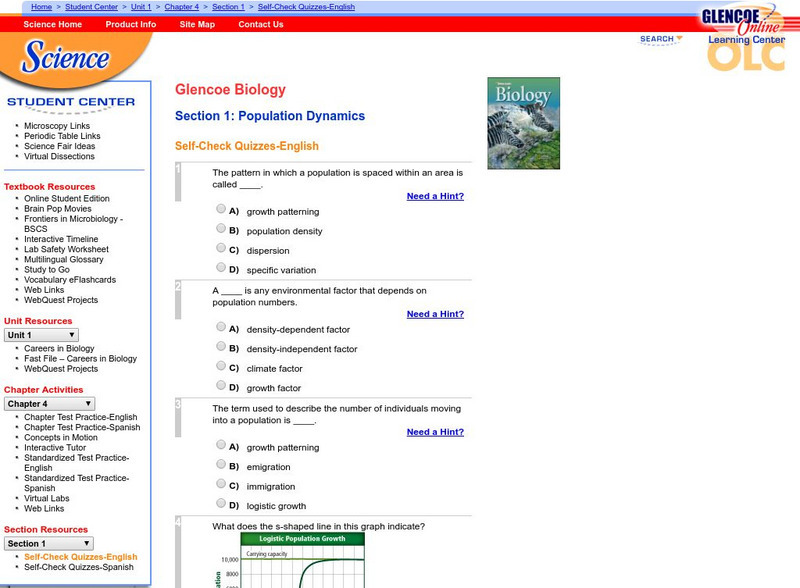Open Lab Safety Worksheet
The width and height of the screenshot is (800, 588).
[66, 249]
